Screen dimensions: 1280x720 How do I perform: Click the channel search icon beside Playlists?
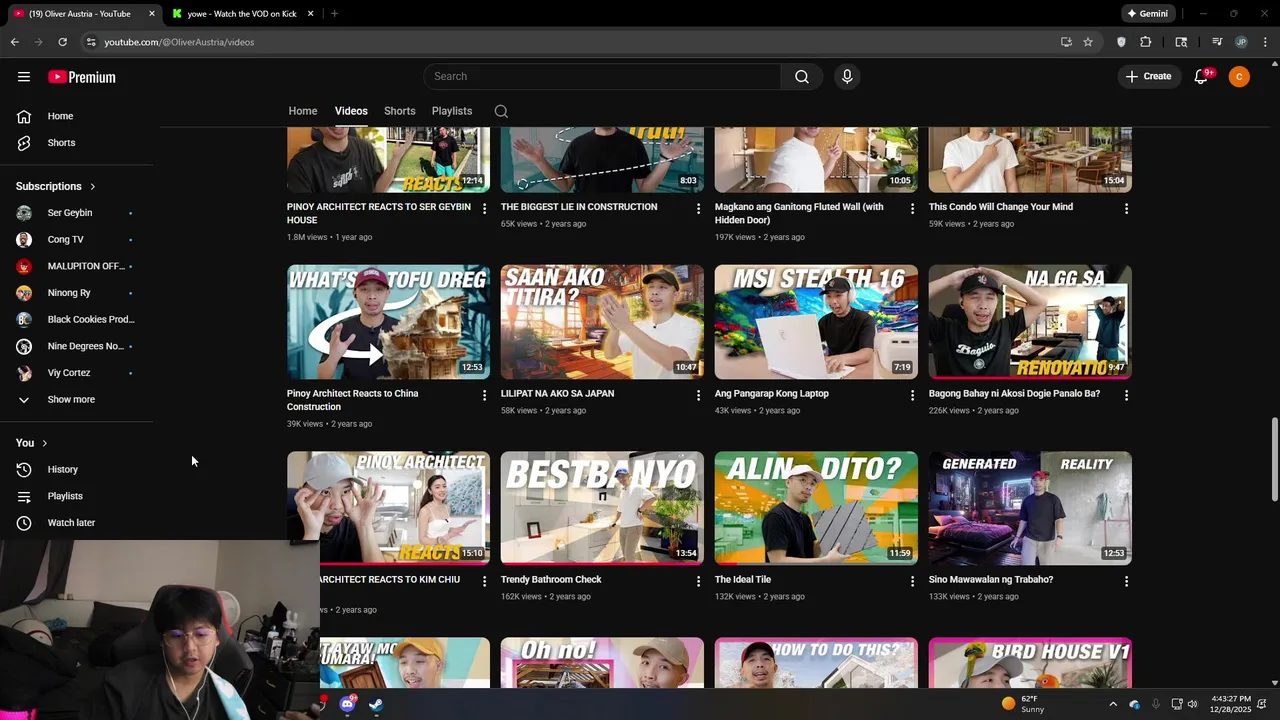click(x=501, y=111)
